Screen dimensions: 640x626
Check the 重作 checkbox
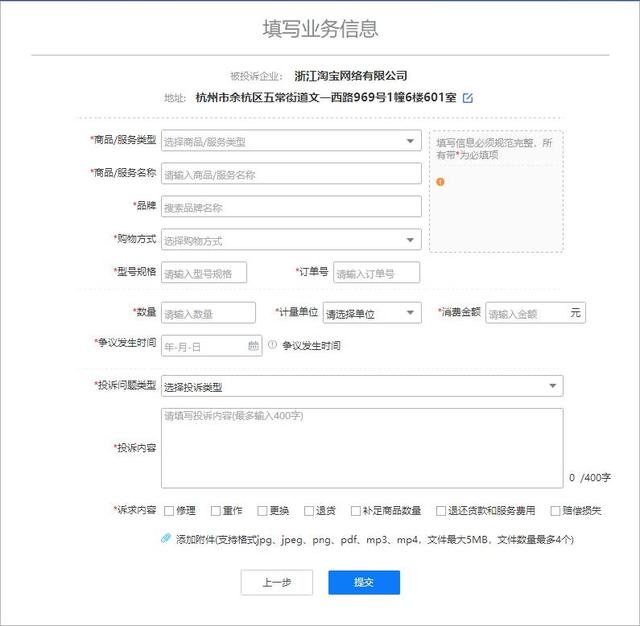click(x=216, y=511)
